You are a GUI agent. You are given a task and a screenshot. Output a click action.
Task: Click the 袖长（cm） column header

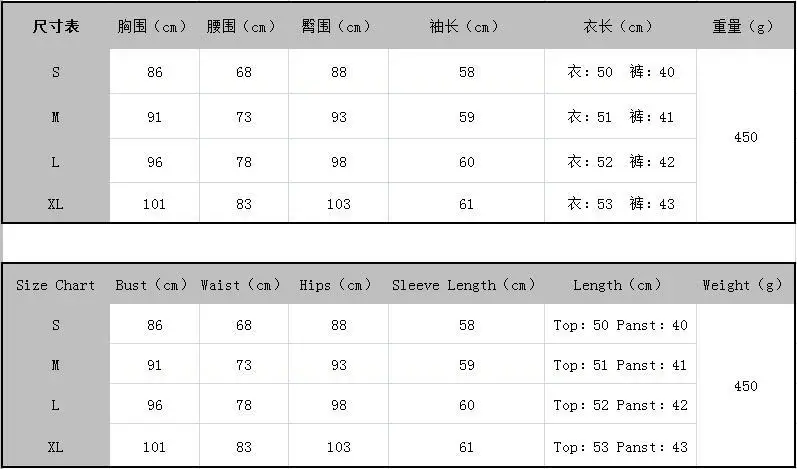pyautogui.click(x=466, y=26)
